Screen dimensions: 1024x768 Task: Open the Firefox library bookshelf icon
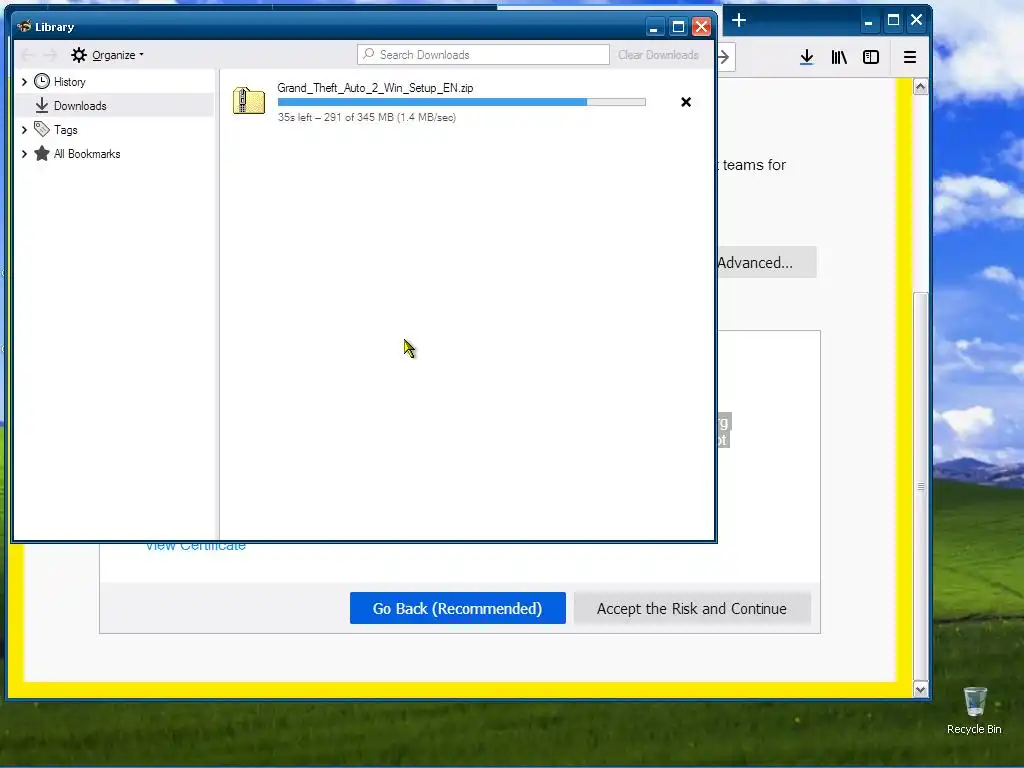coord(839,57)
